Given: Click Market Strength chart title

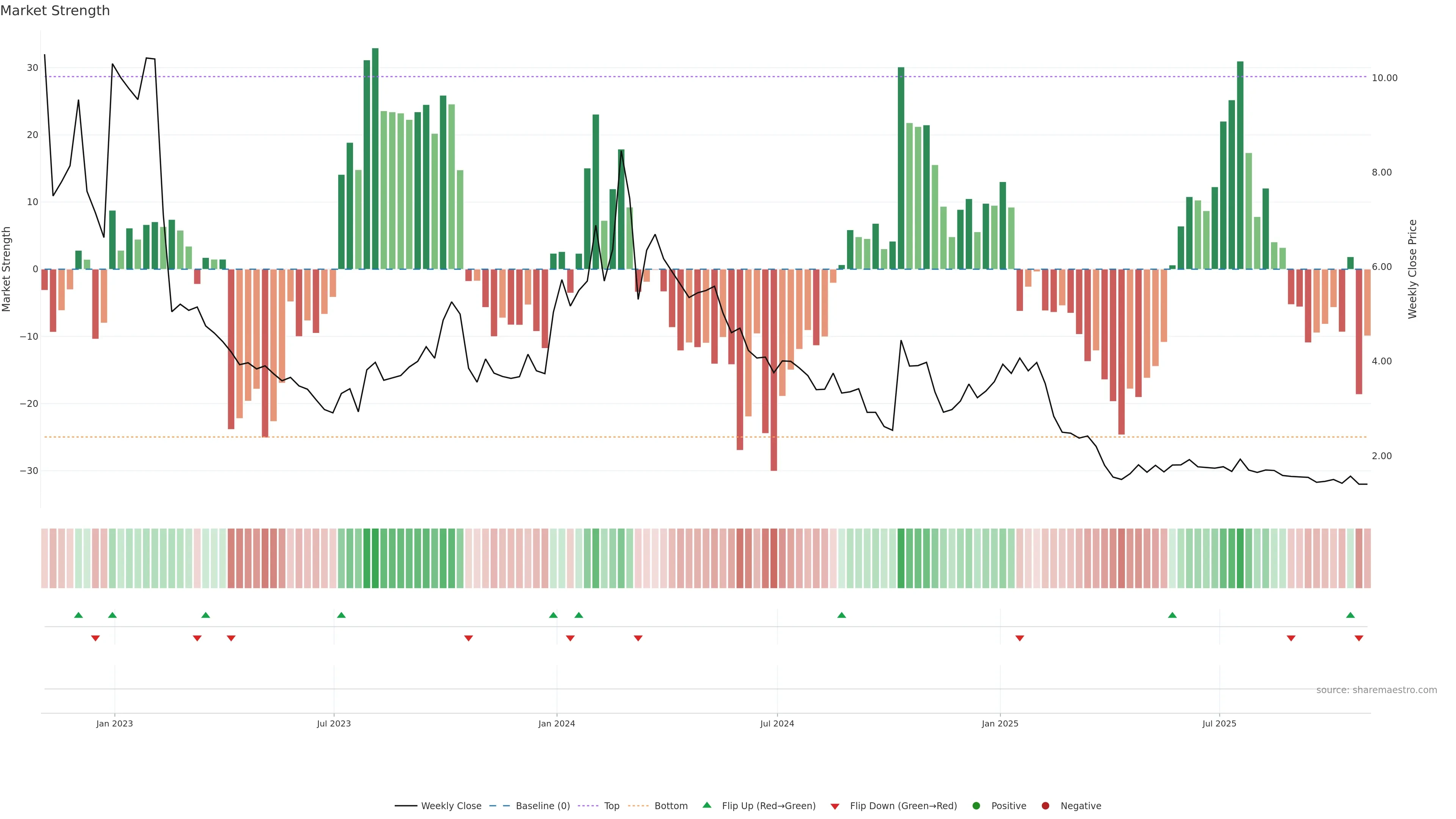Looking at the screenshot, I should coord(55,11).
